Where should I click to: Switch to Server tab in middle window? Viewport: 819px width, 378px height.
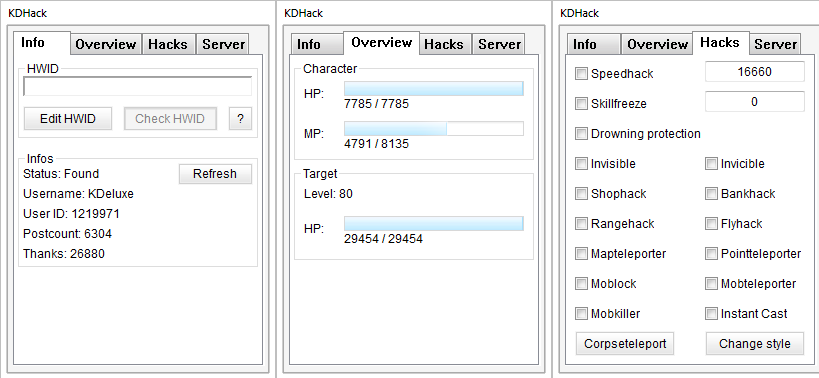click(x=499, y=44)
